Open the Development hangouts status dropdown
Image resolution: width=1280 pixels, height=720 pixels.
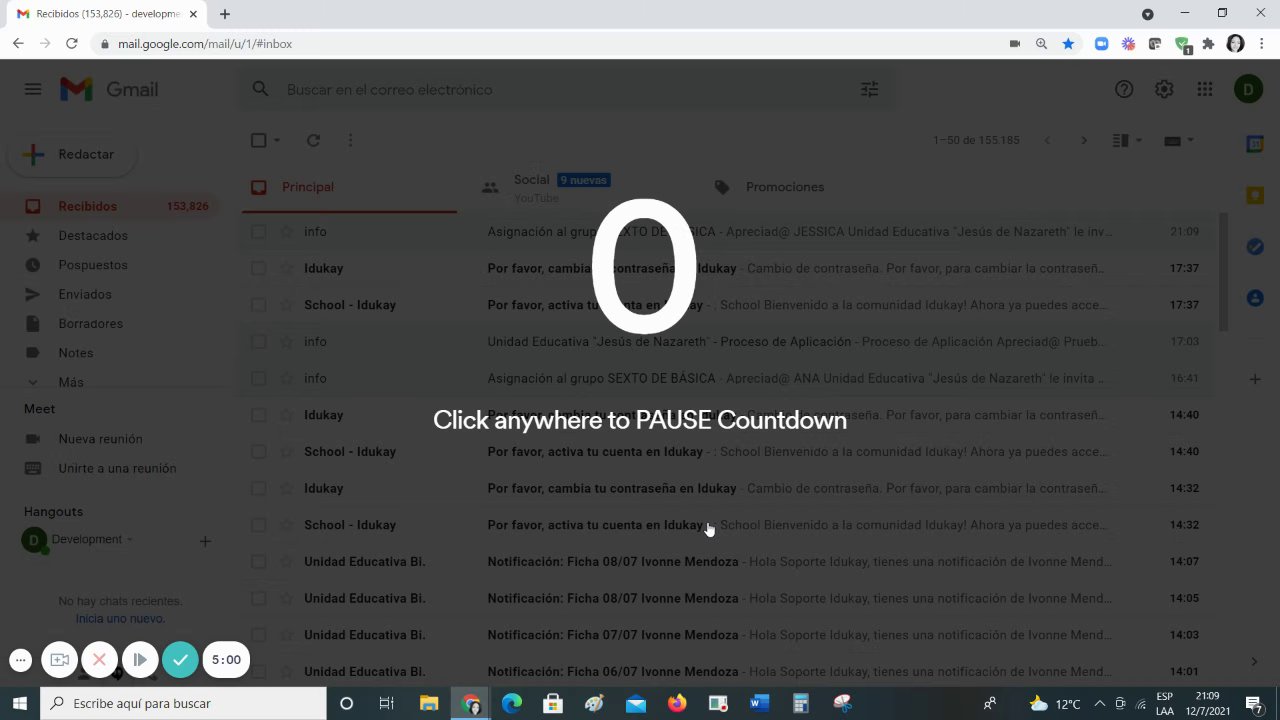point(129,539)
